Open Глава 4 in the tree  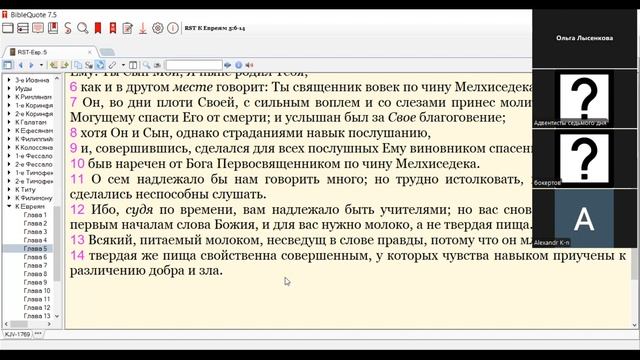(35, 240)
